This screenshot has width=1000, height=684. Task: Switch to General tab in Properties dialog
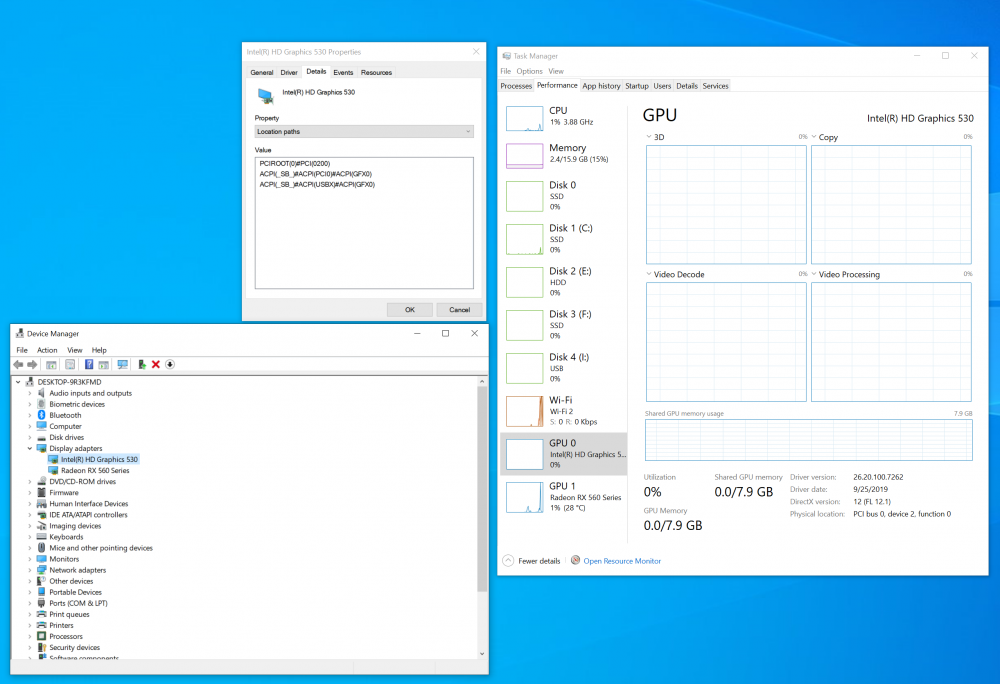coord(261,72)
